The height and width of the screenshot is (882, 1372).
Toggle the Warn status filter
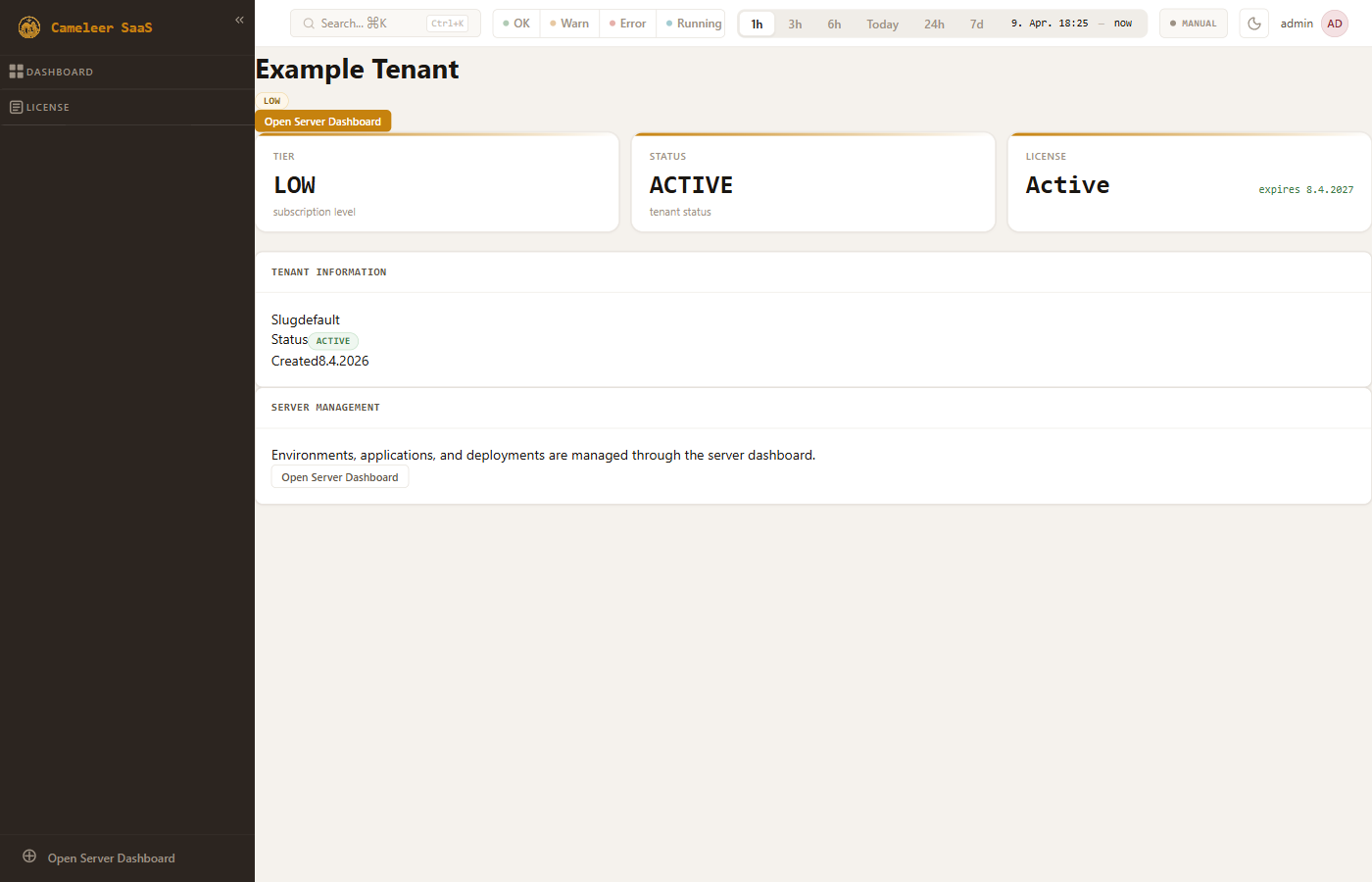[569, 24]
